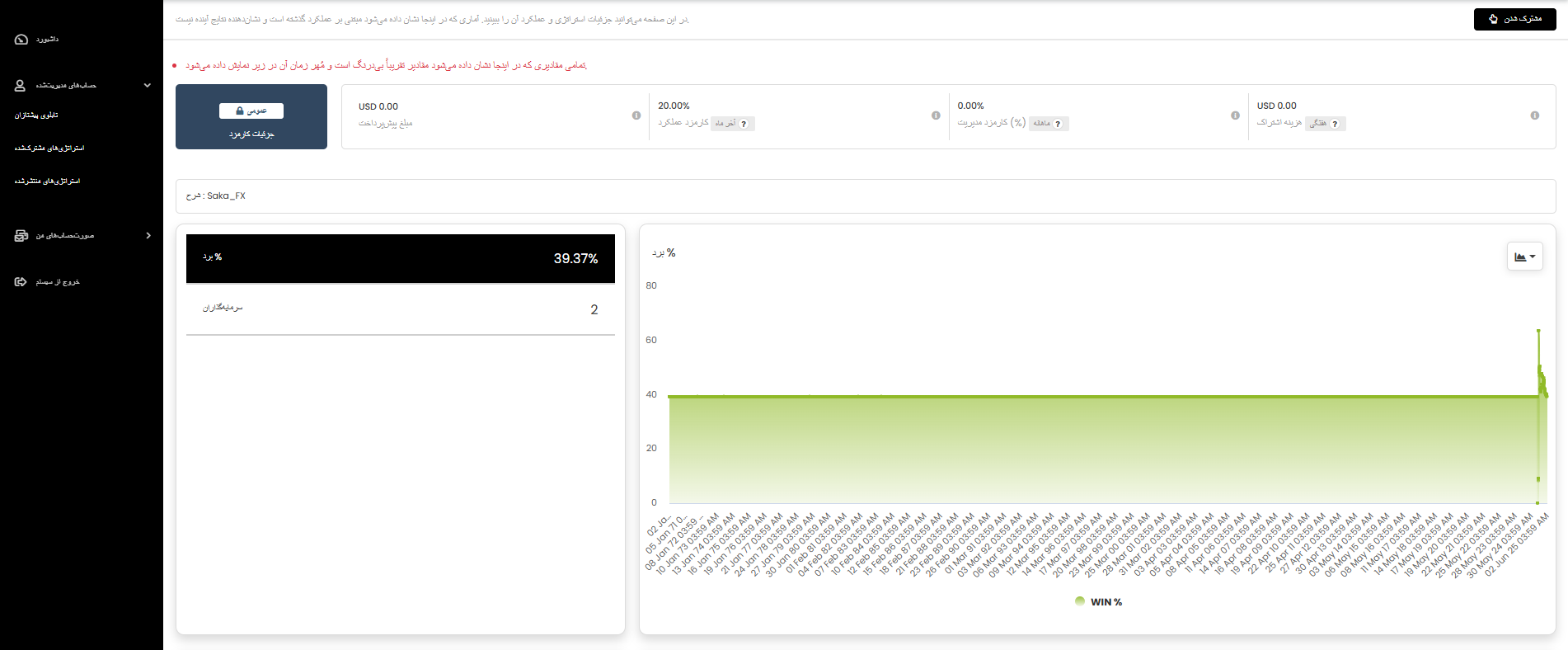Image resolution: width=1568 pixels, height=650 pixels.
Task: Select the سرمایه‌گذاران investors row
Action: pyautogui.click(x=401, y=309)
